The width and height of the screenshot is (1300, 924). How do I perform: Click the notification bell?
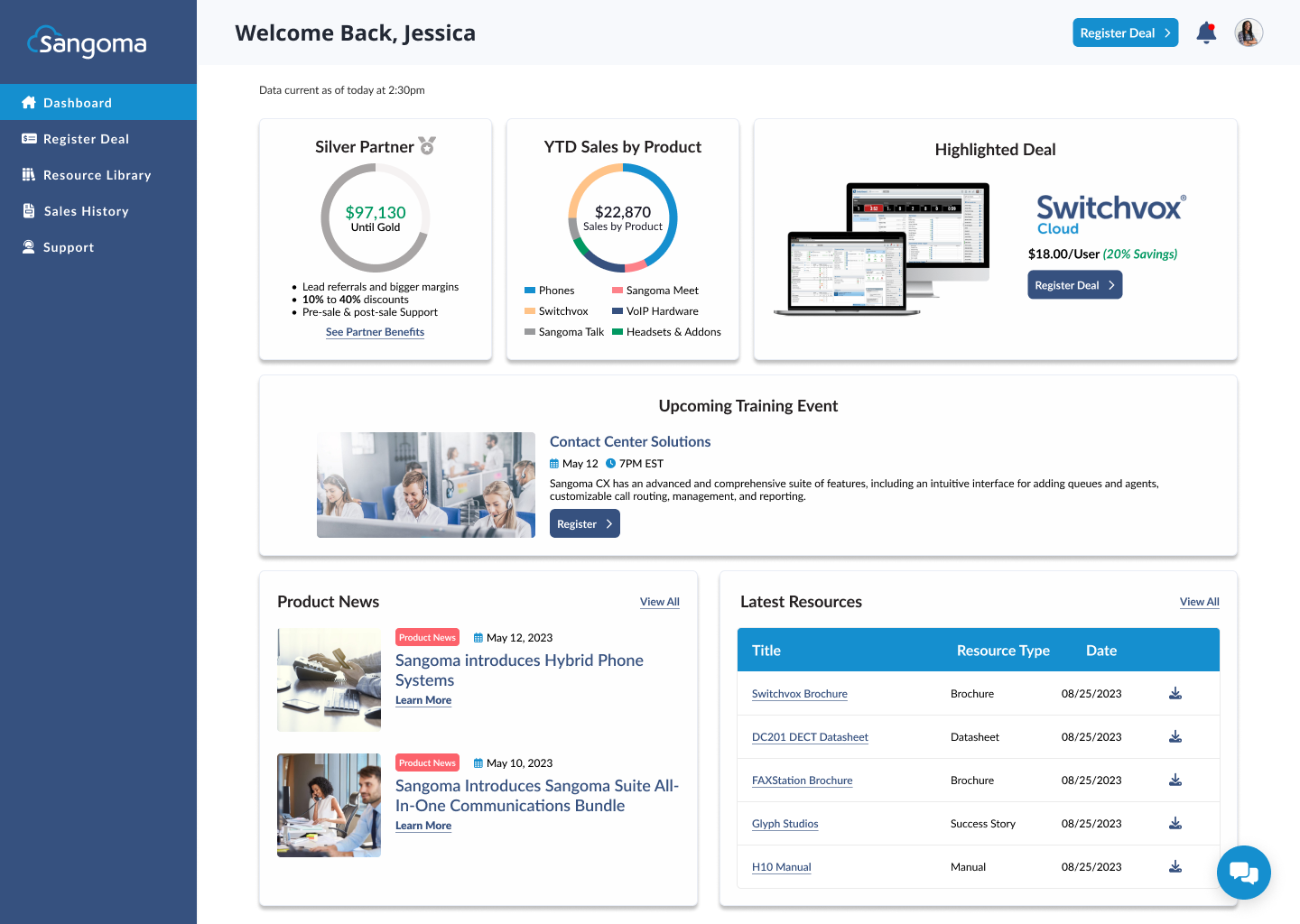1206,32
